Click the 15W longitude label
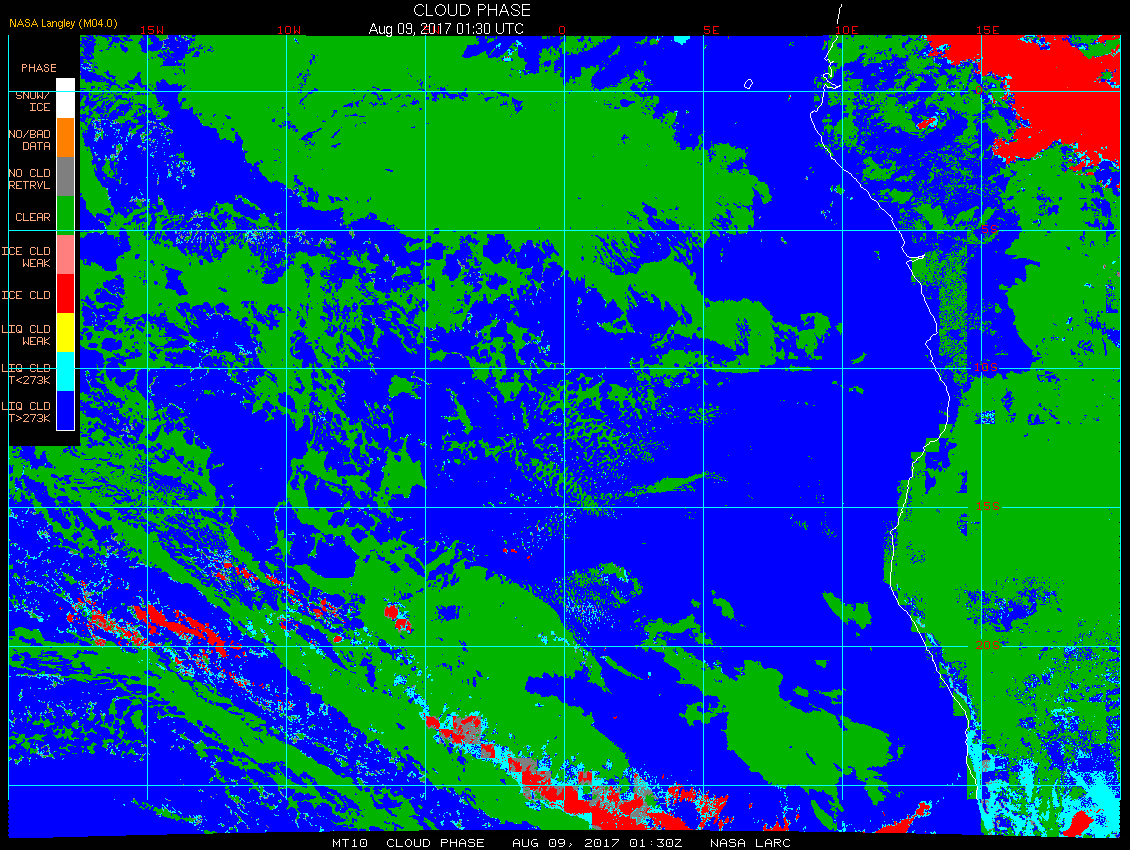Viewport: 1130px width, 850px height. pyautogui.click(x=152, y=30)
